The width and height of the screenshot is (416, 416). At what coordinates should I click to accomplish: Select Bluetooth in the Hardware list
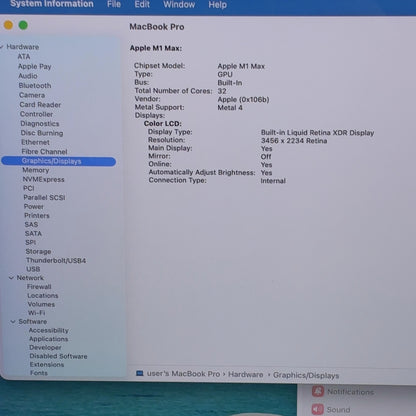(35, 85)
